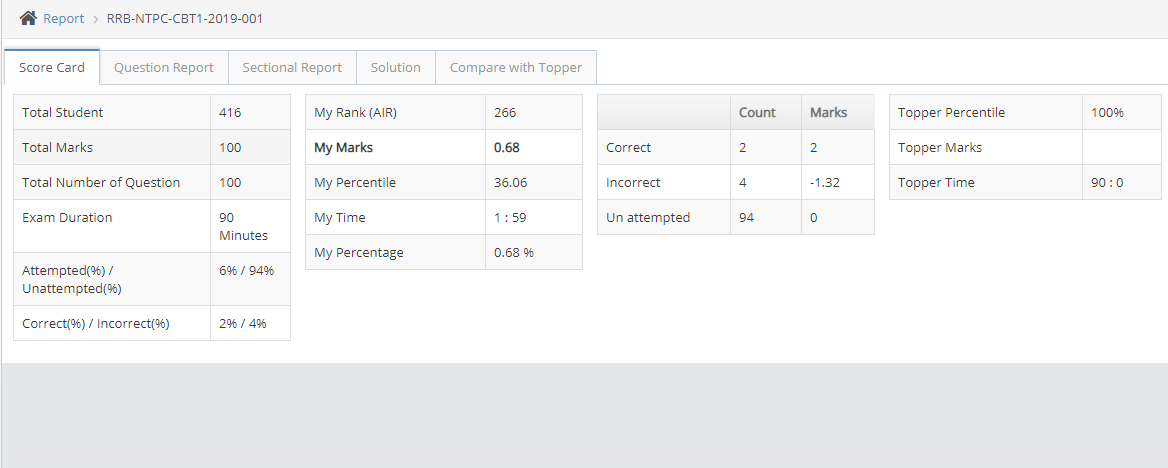Click the bold My Marks label
This screenshot has width=1168, height=468.
(x=343, y=148)
